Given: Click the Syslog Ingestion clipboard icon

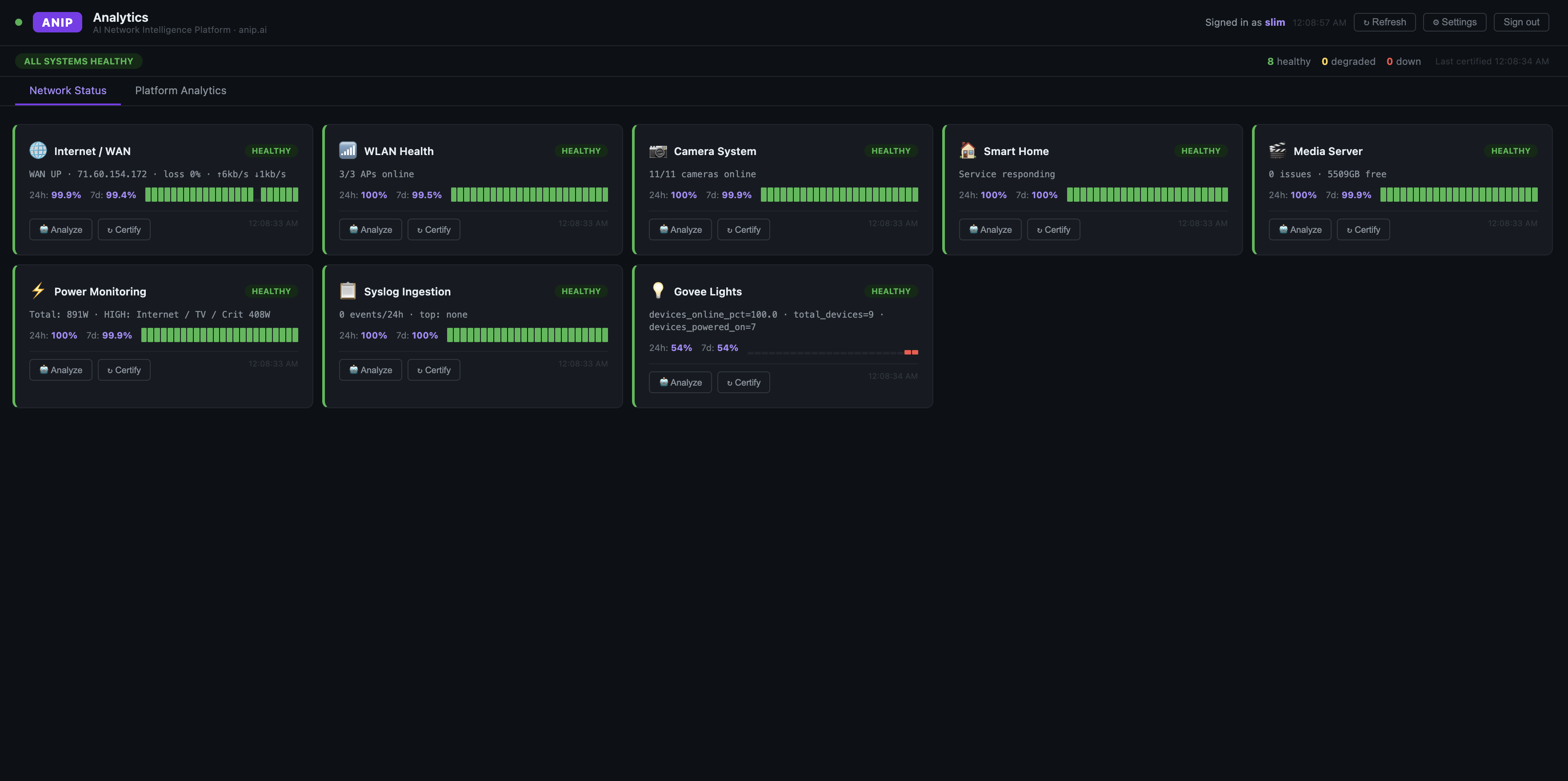Looking at the screenshot, I should [x=348, y=291].
